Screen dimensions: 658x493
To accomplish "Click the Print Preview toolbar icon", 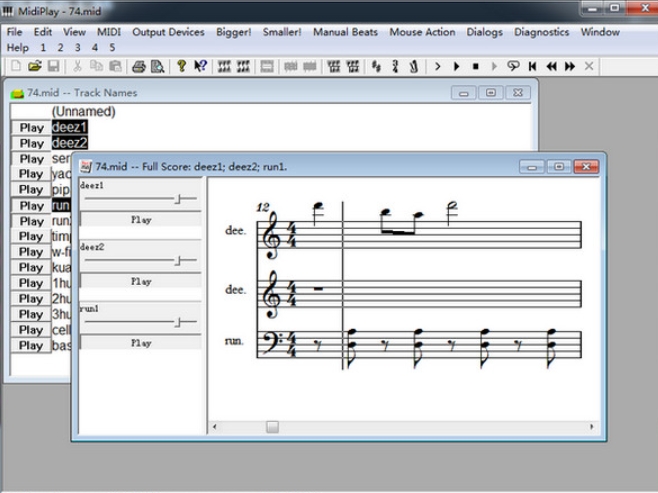I will point(157,66).
